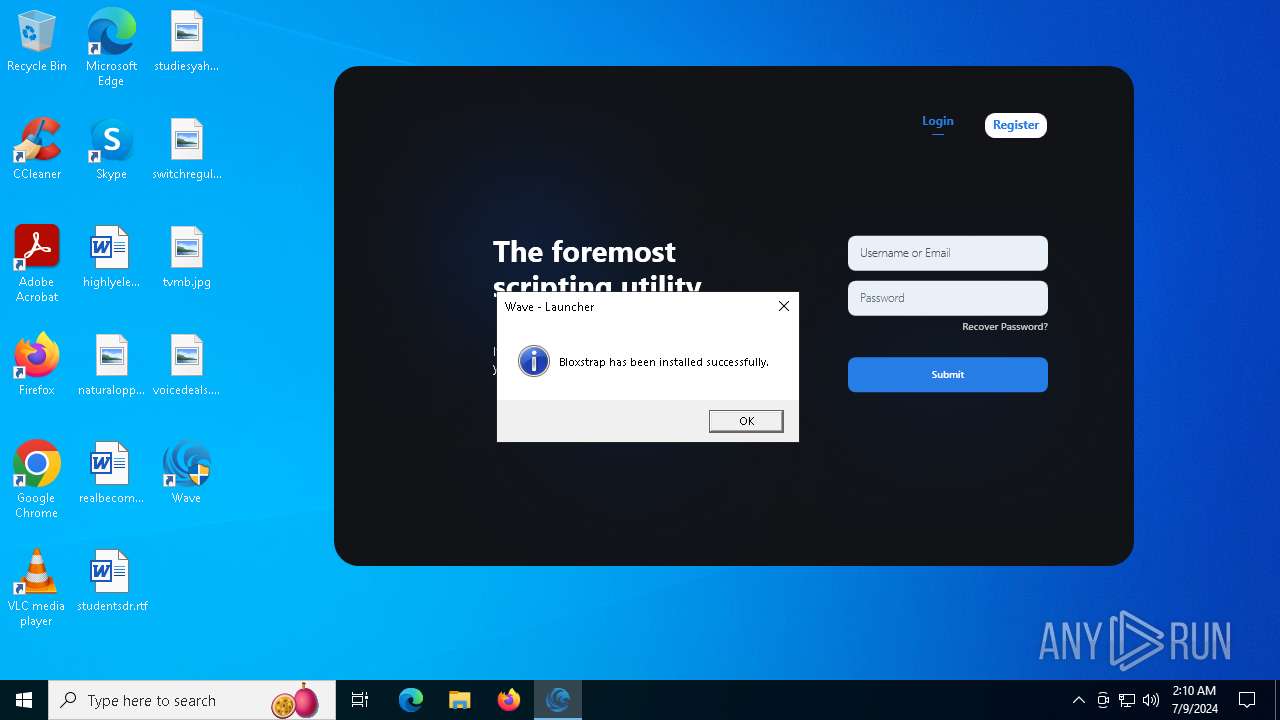Show hidden system tray icons

[1079, 700]
